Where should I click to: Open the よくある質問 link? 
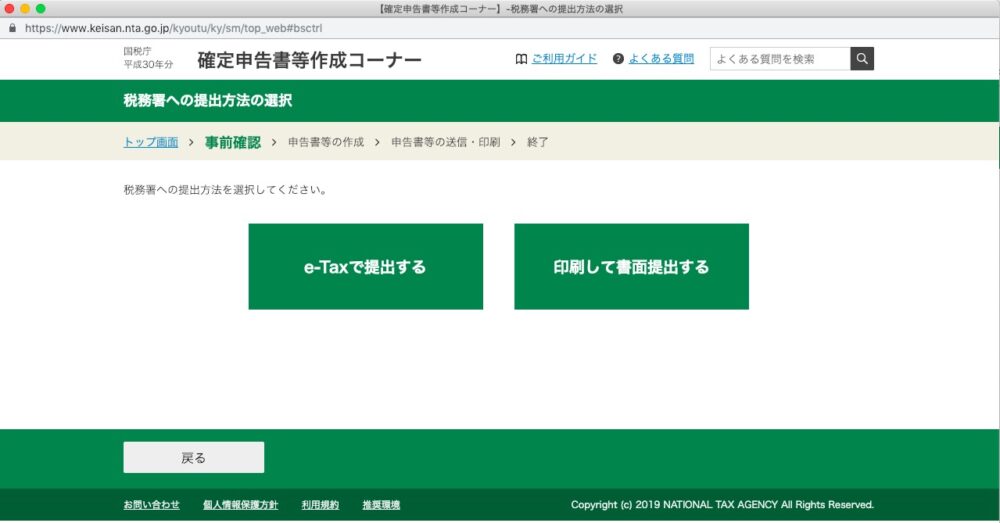[661, 59]
